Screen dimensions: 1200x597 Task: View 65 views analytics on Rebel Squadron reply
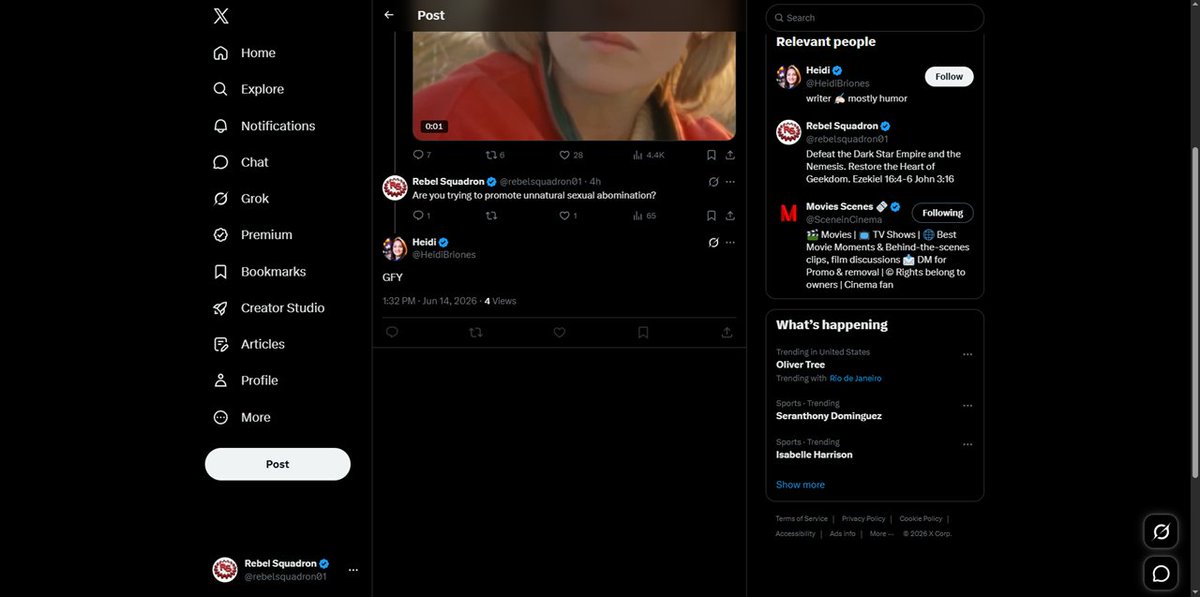point(644,215)
